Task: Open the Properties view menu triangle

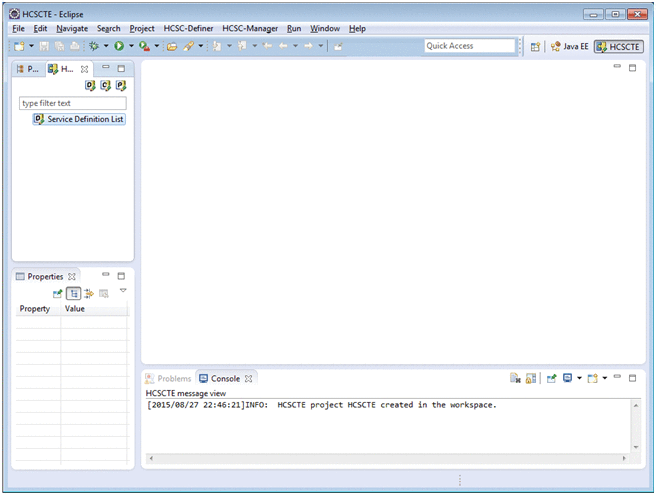Action: (123, 291)
